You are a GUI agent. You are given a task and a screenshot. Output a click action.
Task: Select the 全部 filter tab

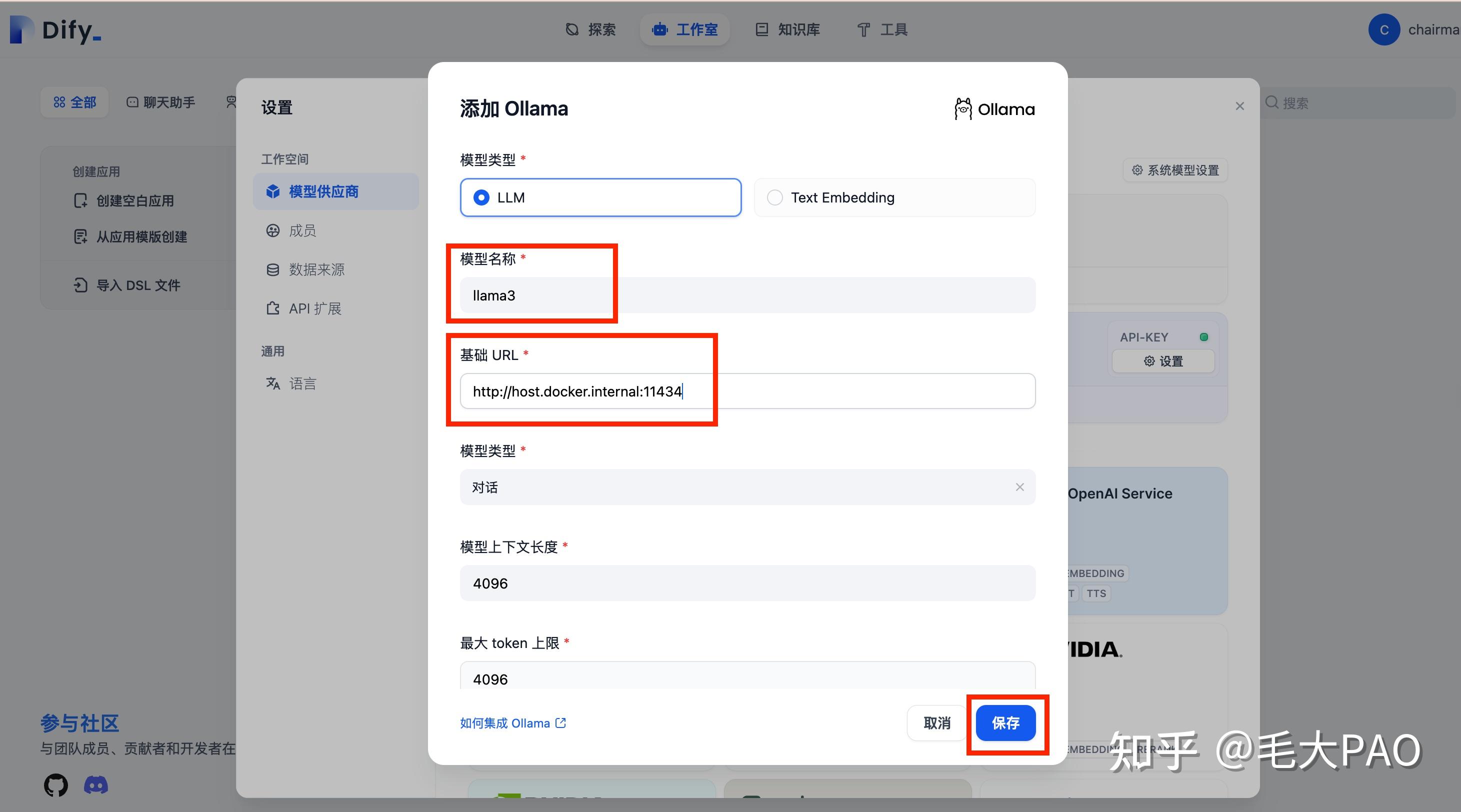pos(75,102)
